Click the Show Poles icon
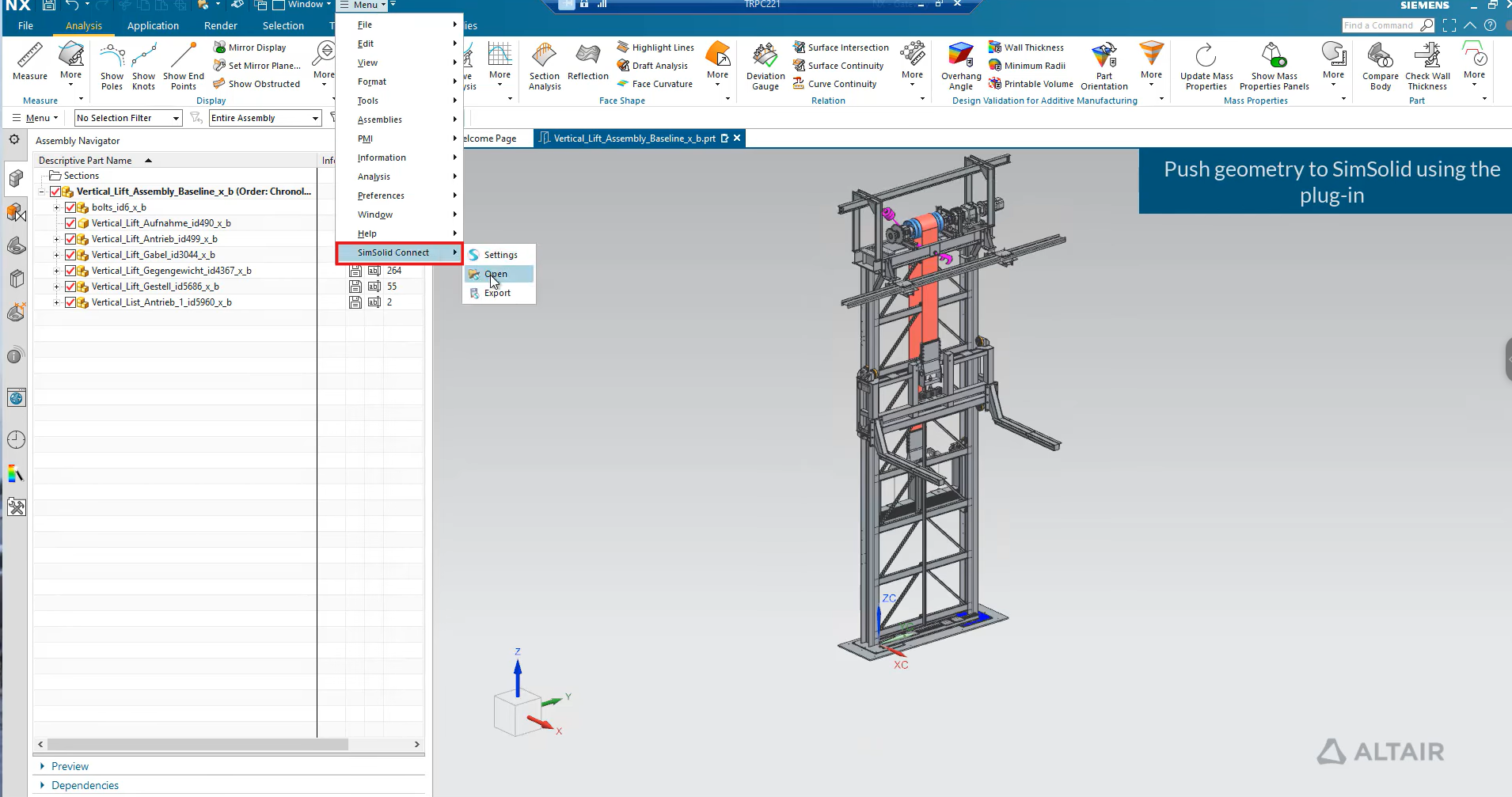This screenshot has width=1512, height=797. [112, 57]
